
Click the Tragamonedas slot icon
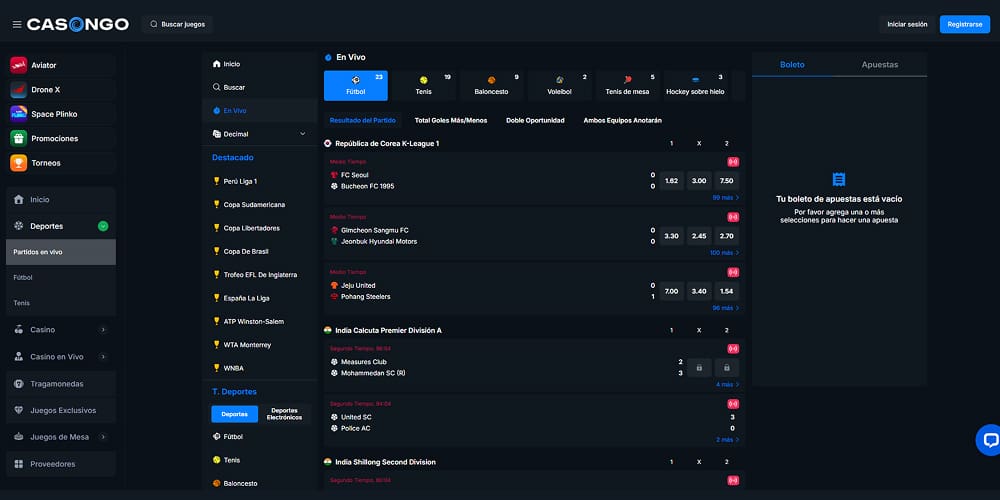click(18, 384)
